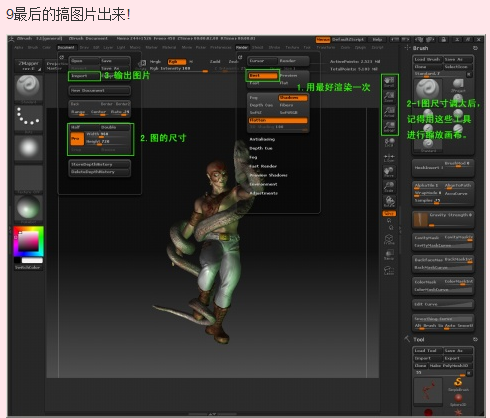Select the Sphere3D tool icon

[458, 400]
